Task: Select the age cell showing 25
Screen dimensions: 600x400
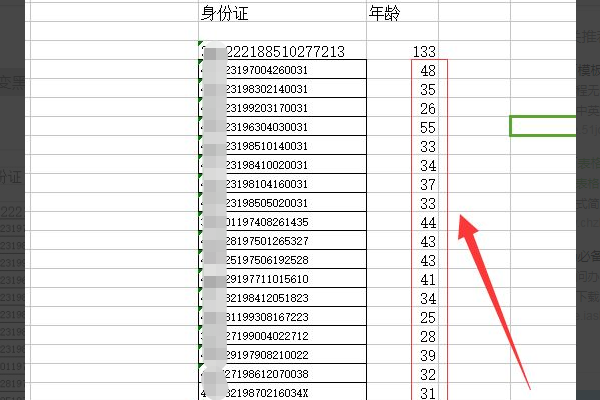Action: click(x=403, y=316)
